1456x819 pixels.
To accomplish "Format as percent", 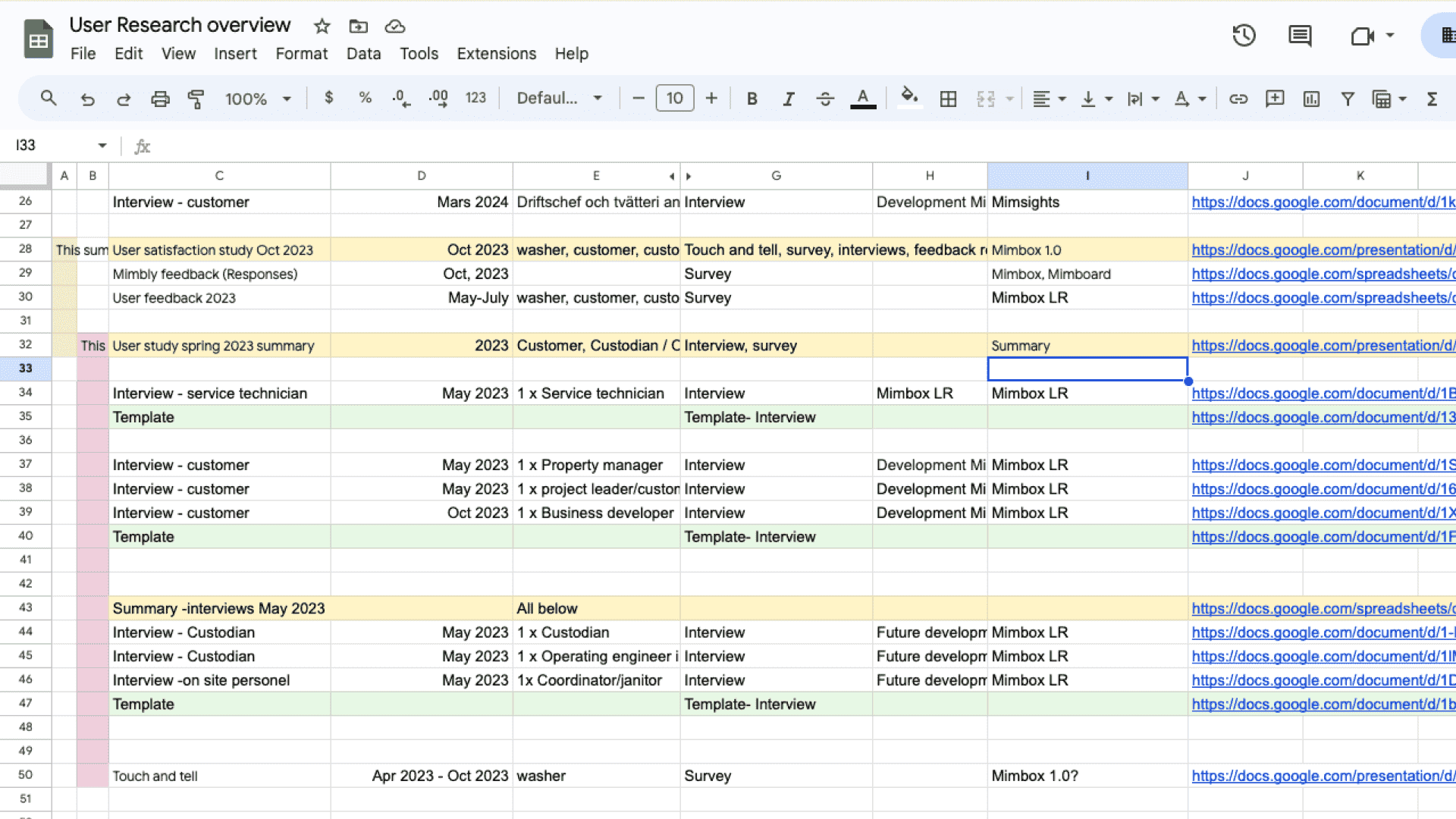I will coord(365,98).
